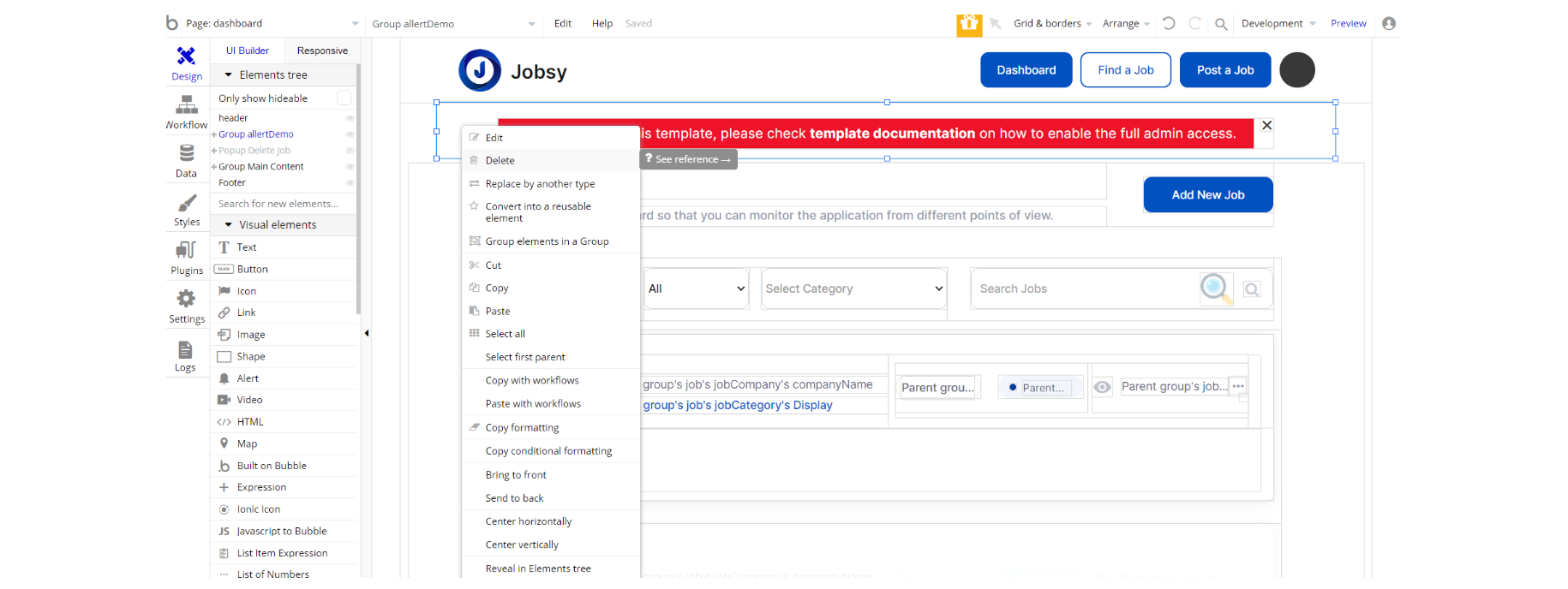The width and height of the screenshot is (1568, 589).
Task: Open the Workflow tab icon
Action: coord(187,105)
